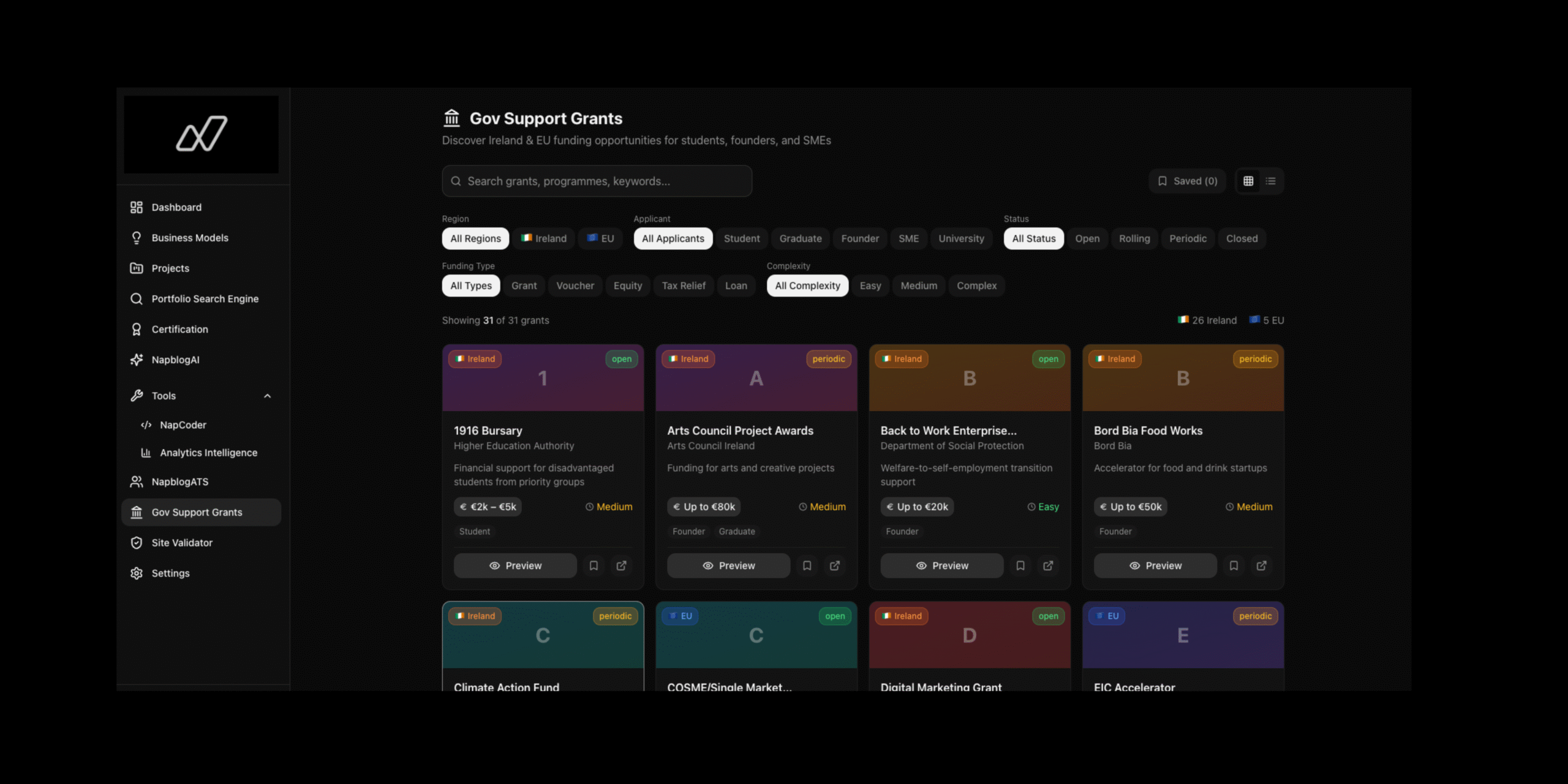Image resolution: width=1568 pixels, height=784 pixels.
Task: Bookmark the Bord Bia Food Works grant
Action: [1234, 566]
